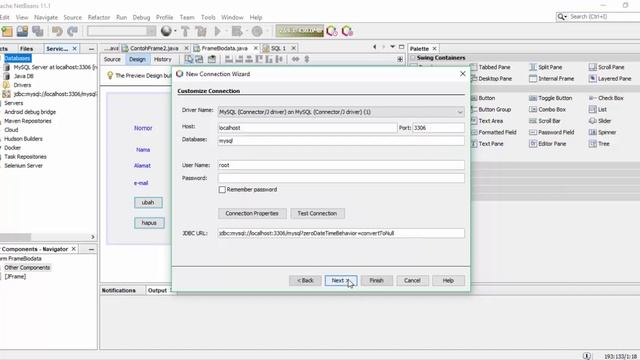Open the Refactor menu

(x=99, y=18)
